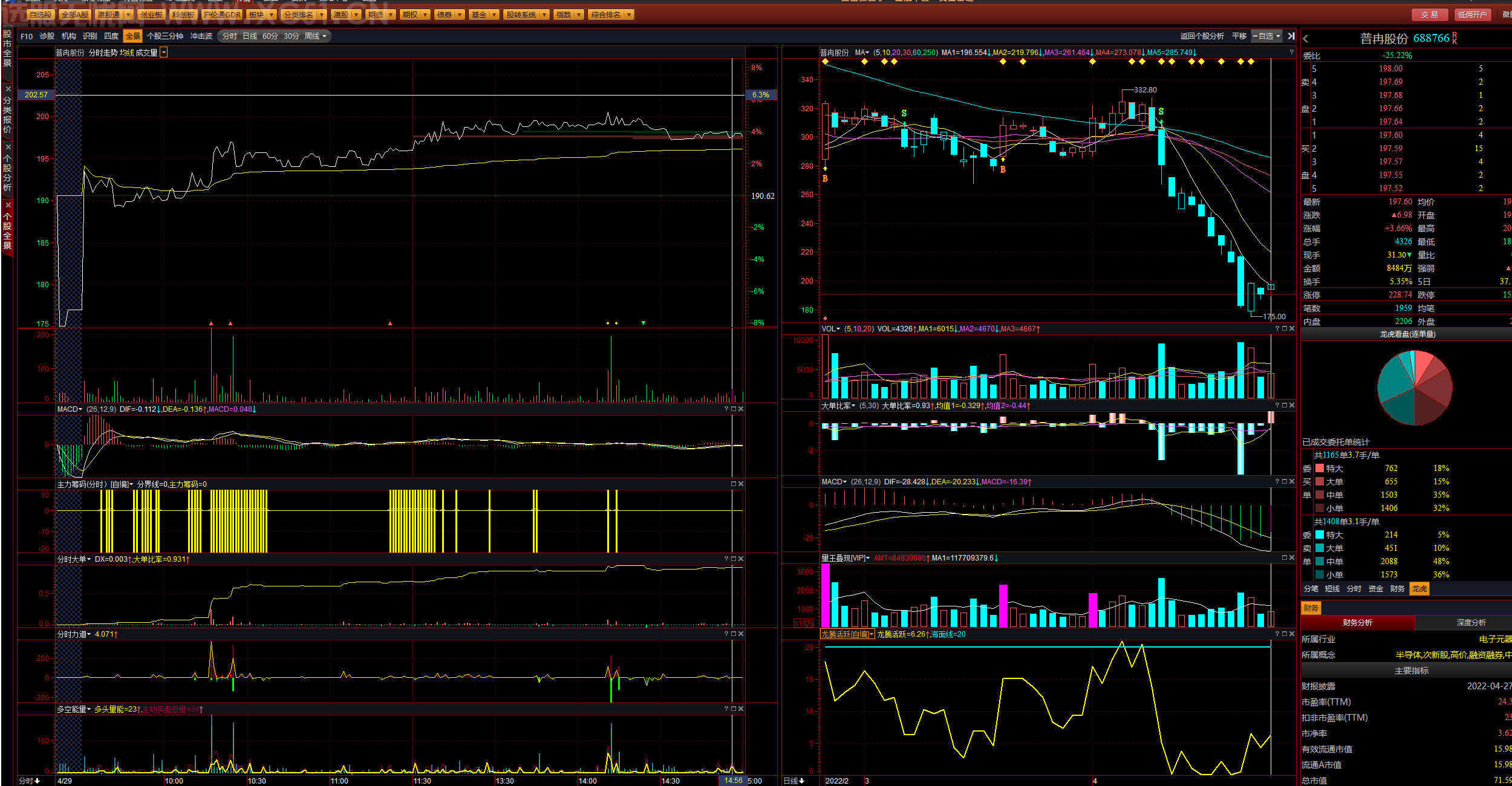
Task: Switch to the 机构 tab
Action: click(69, 36)
